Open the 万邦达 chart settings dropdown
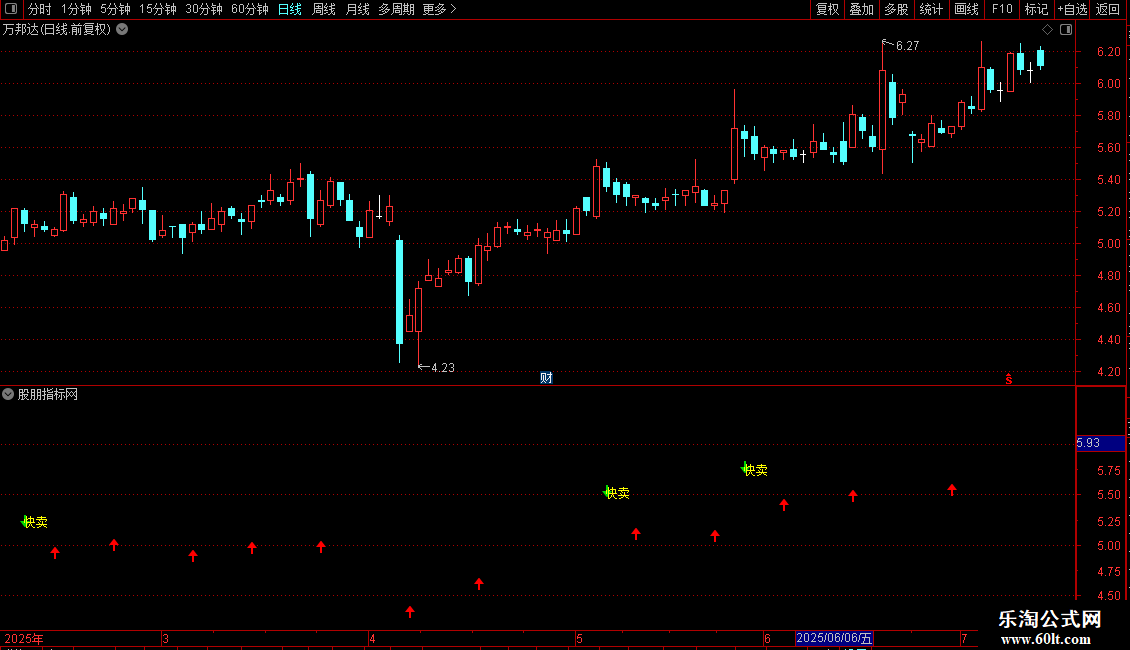The image size is (1130, 650). click(123, 30)
